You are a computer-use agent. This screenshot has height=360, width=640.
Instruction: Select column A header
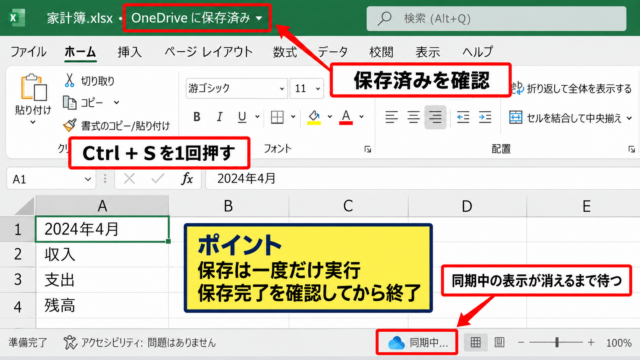102,206
